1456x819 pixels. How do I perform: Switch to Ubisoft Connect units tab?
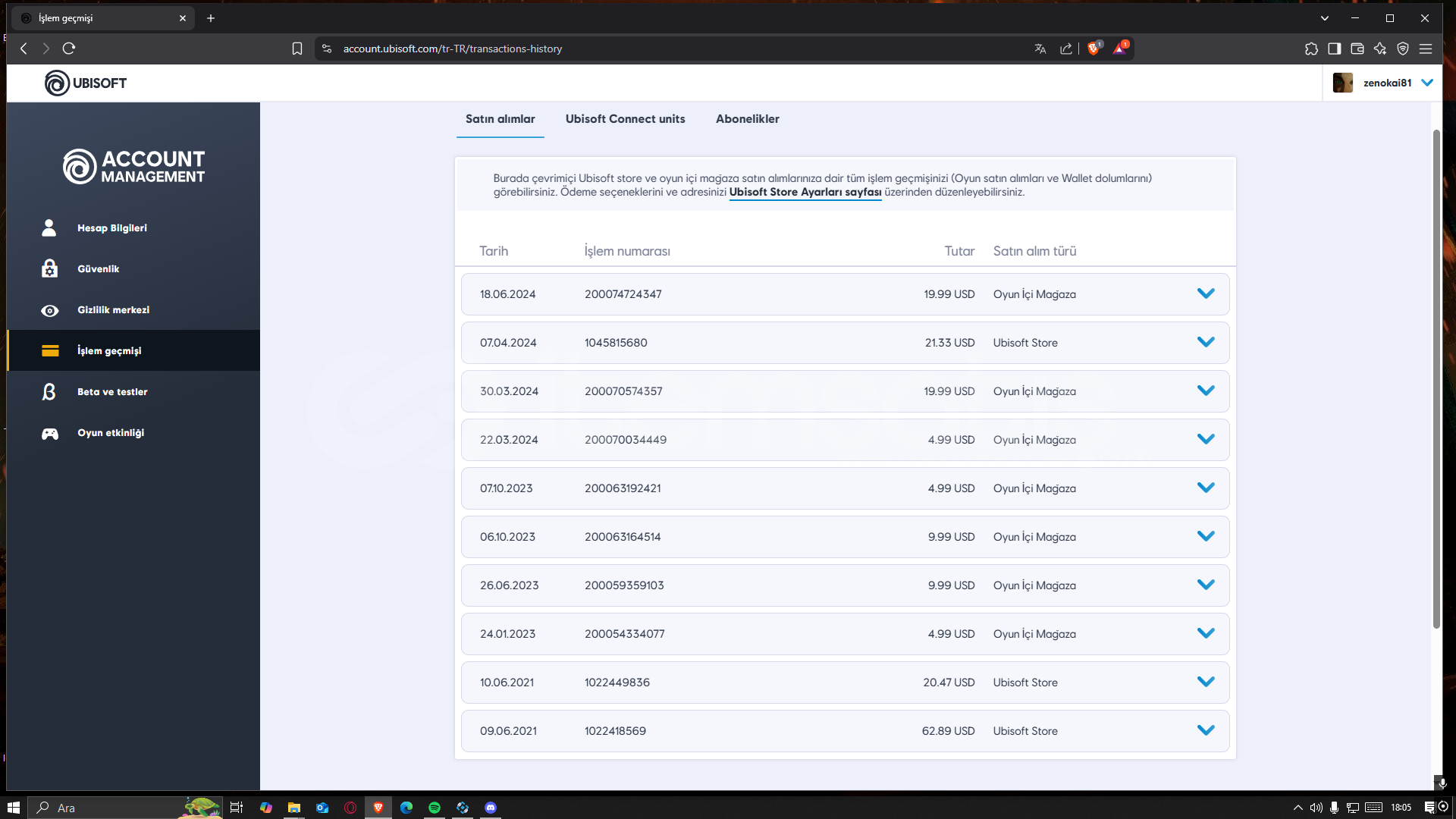point(625,119)
